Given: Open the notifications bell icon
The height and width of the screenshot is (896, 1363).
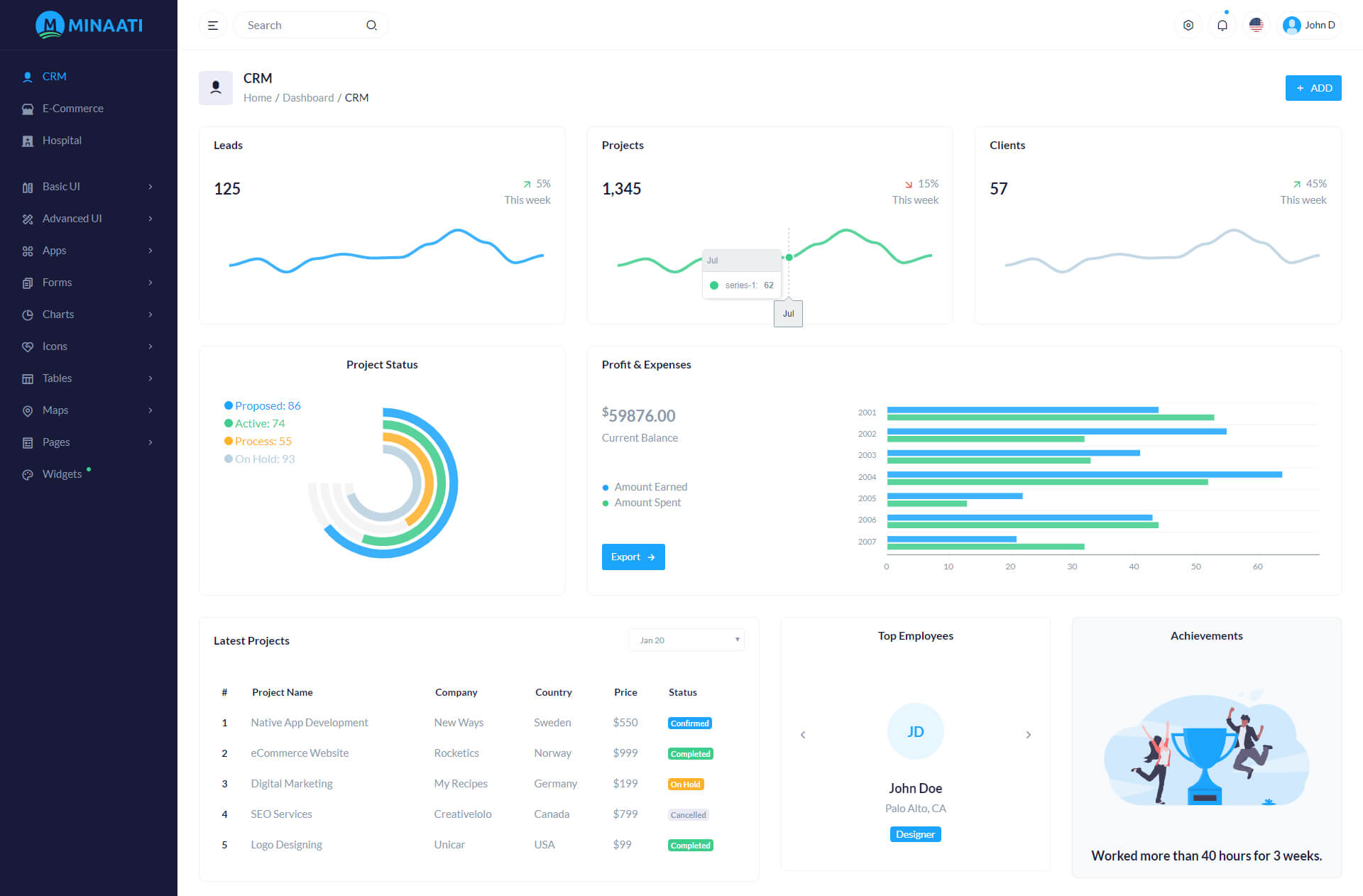Looking at the screenshot, I should [x=1222, y=26].
